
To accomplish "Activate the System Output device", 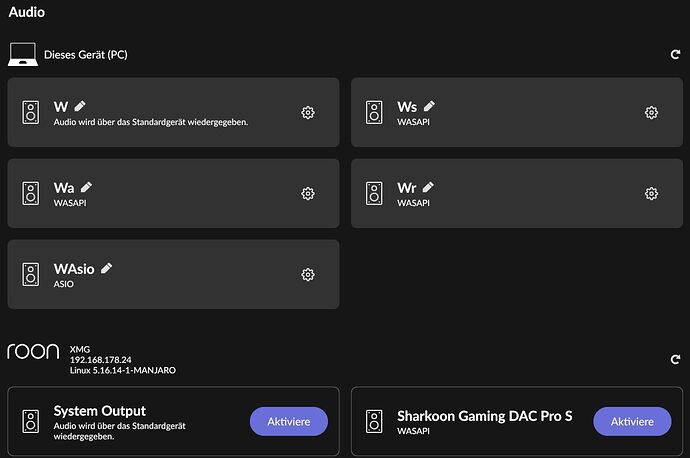I will click(x=289, y=421).
